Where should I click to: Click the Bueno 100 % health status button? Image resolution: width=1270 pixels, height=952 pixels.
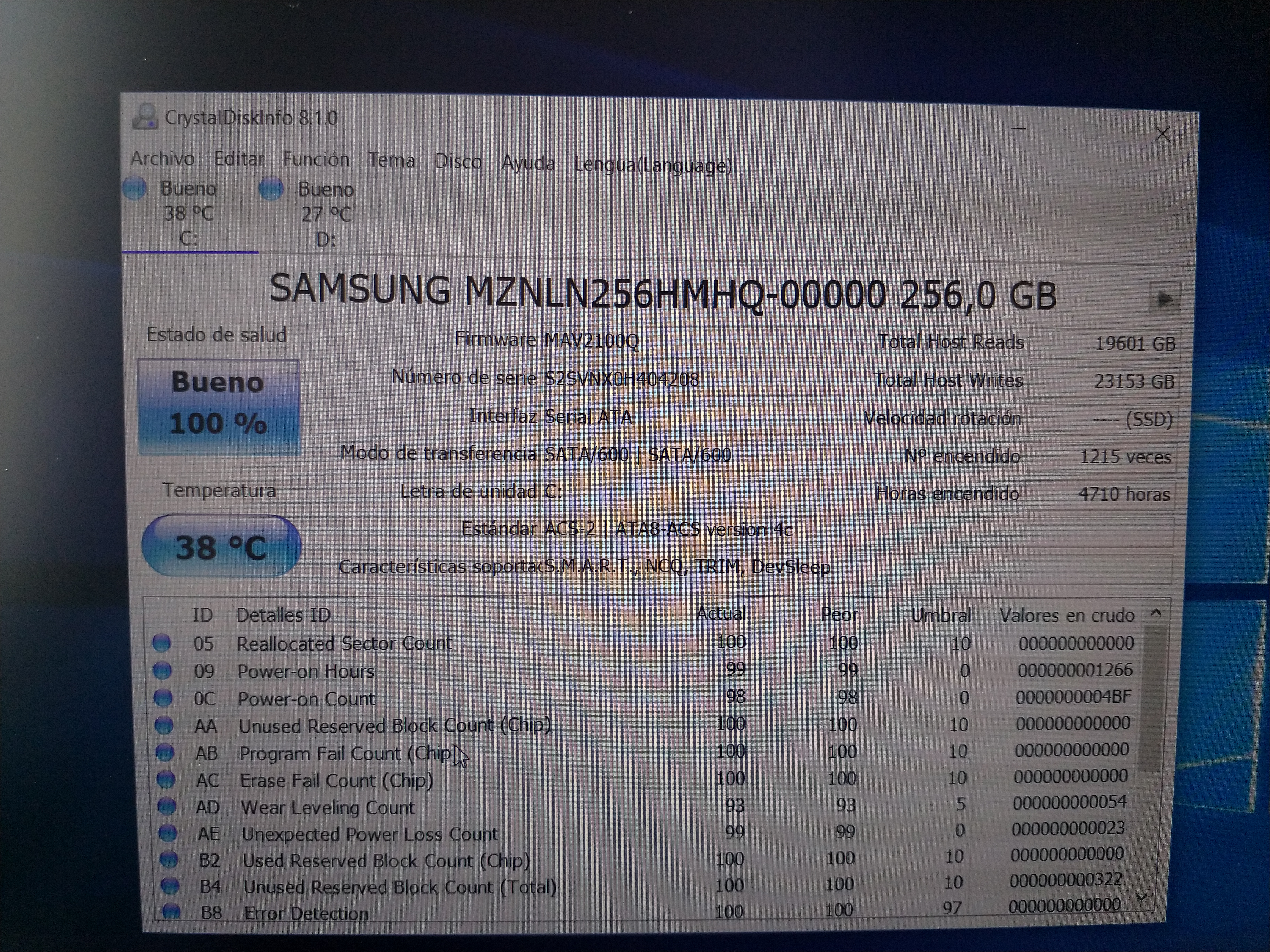pyautogui.click(x=219, y=407)
